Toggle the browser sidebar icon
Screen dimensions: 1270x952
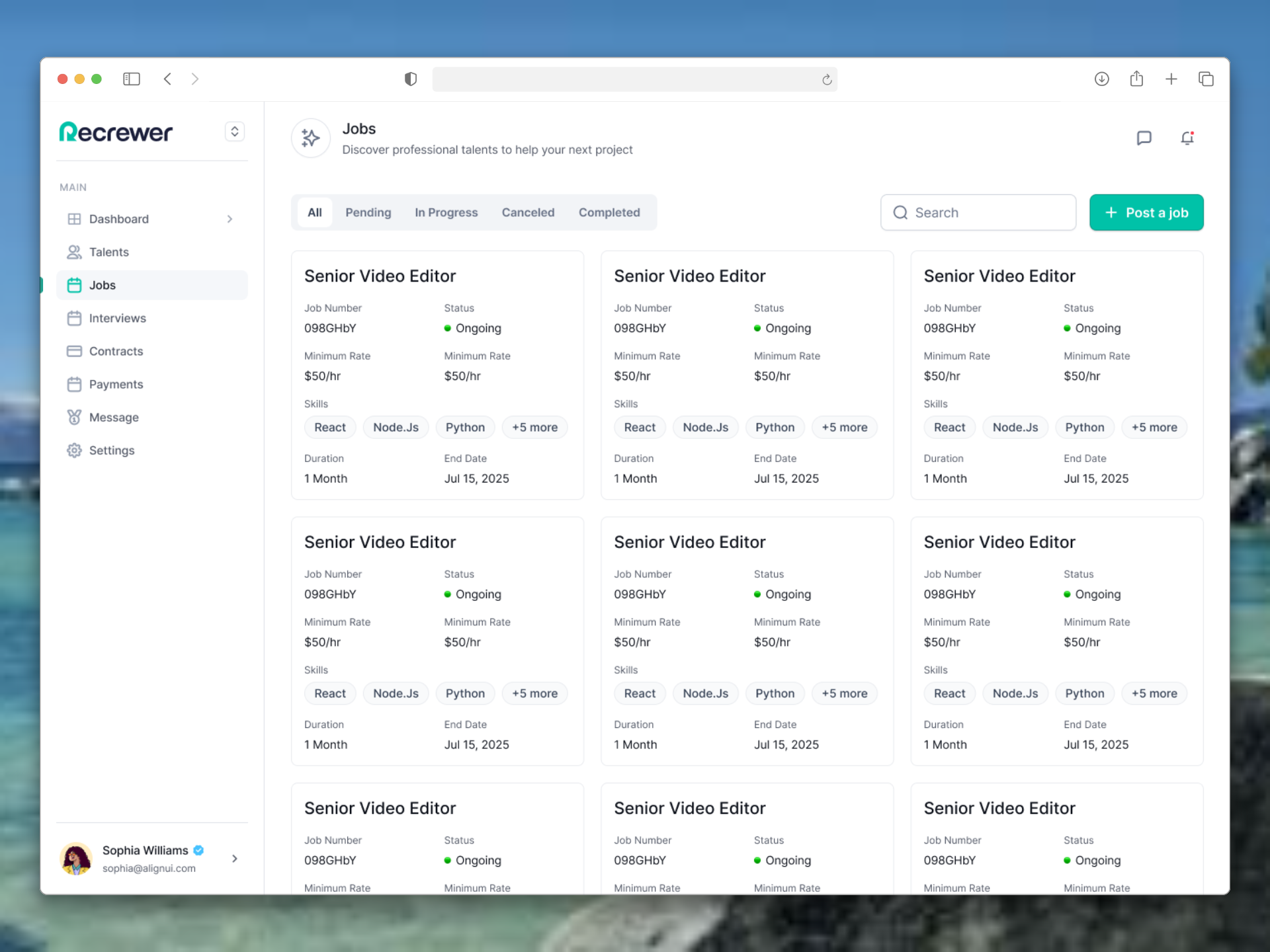pos(132,79)
